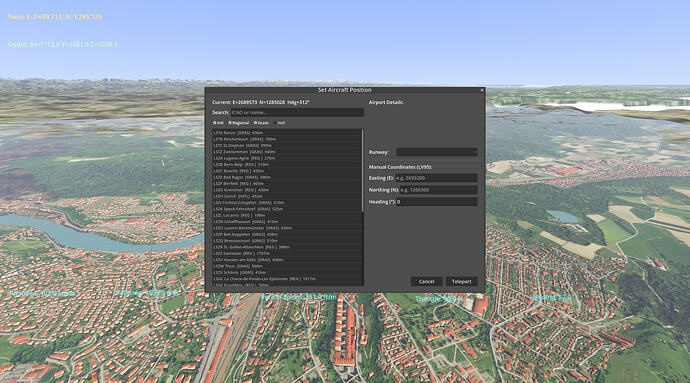Cancel the Set Aircraft Position dialog

coord(426,281)
